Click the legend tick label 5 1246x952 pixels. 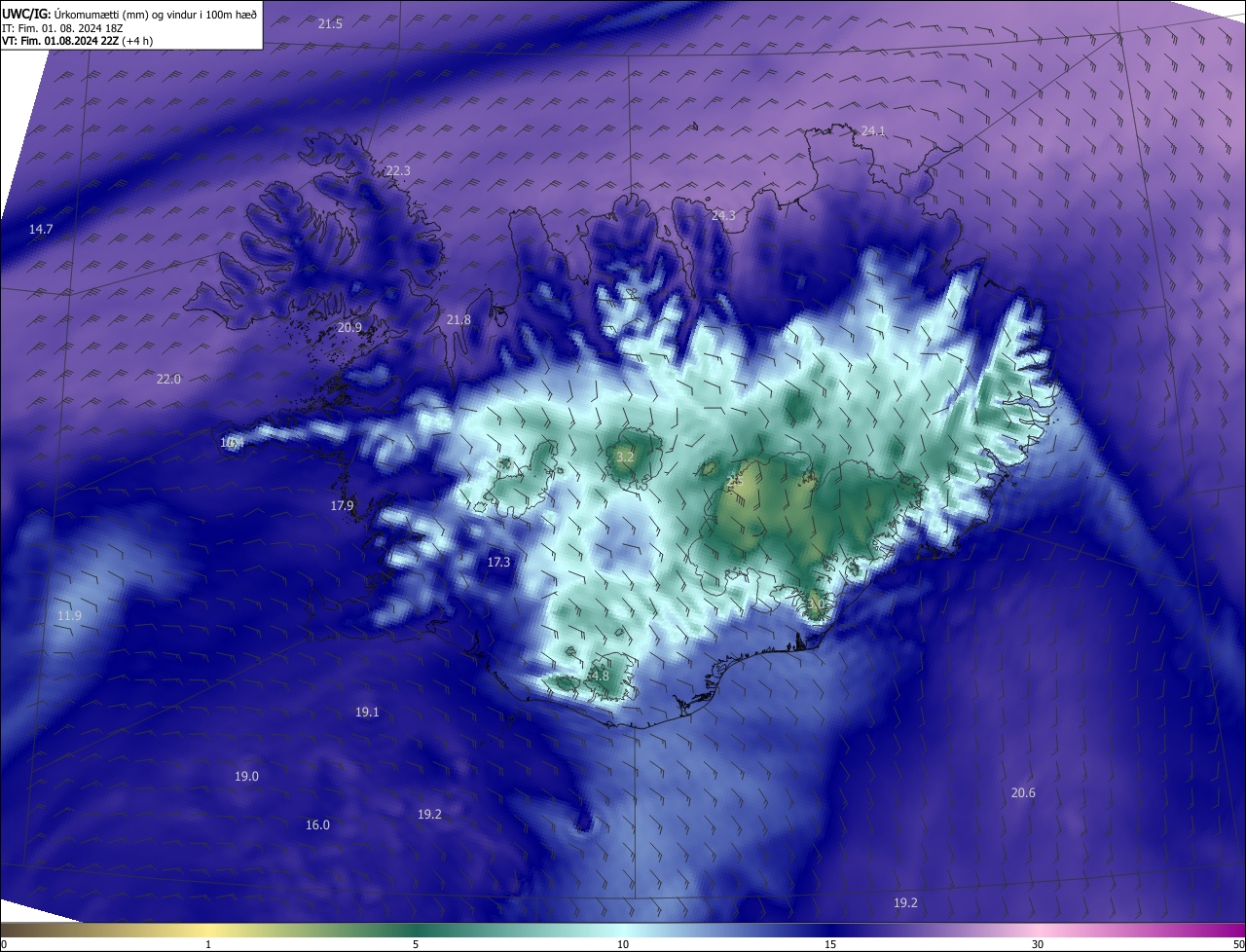click(416, 944)
